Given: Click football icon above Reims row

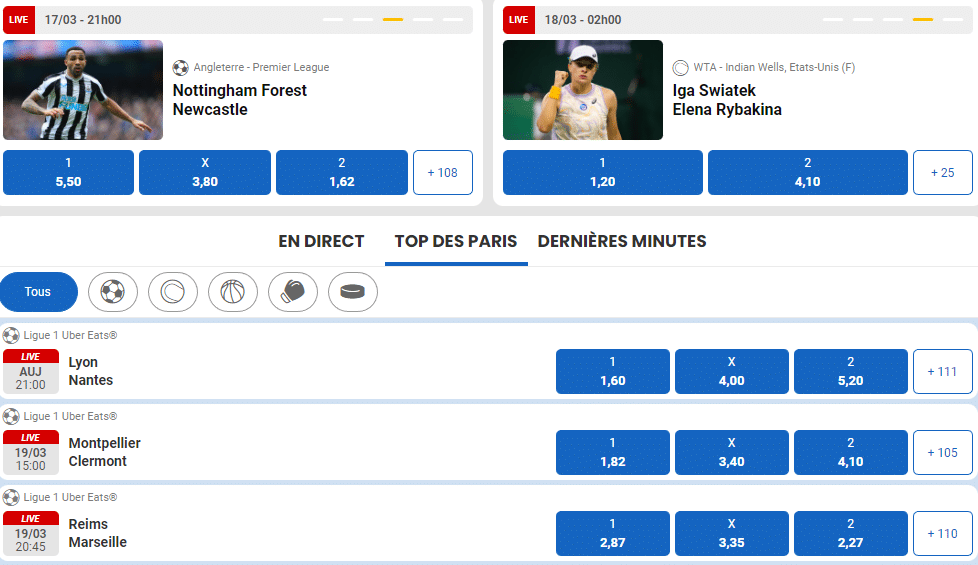Looking at the screenshot, I should click(x=11, y=498).
